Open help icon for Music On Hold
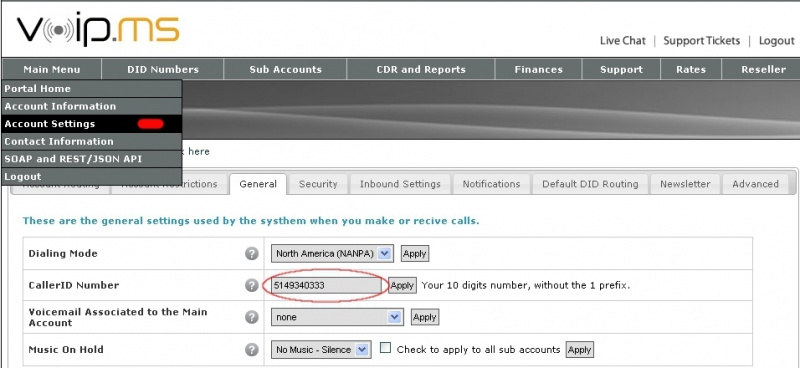Image resolution: width=800 pixels, height=368 pixels. pos(252,350)
